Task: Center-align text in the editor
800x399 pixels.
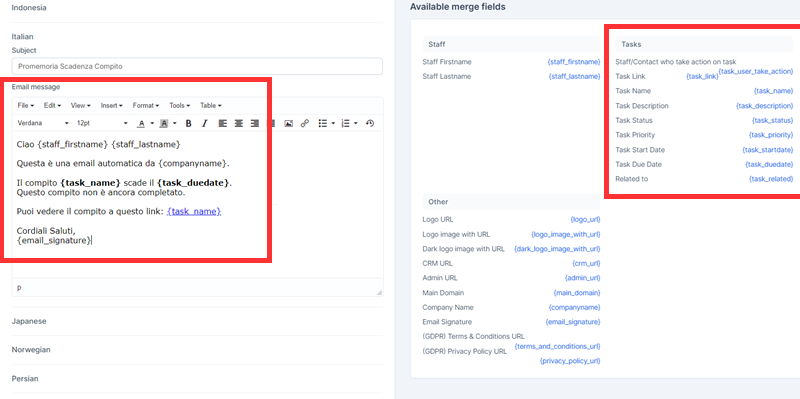Action: coord(239,123)
